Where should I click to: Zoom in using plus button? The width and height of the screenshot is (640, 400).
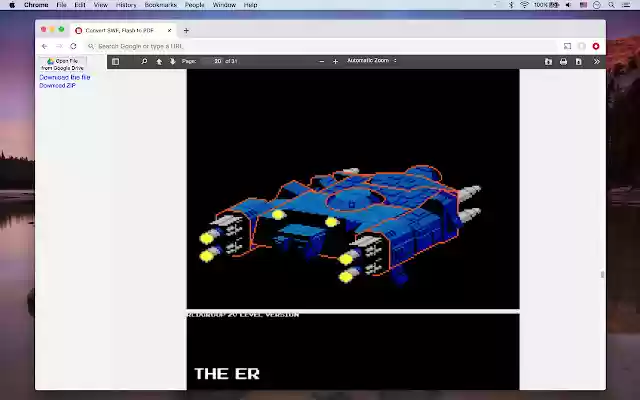(336, 61)
